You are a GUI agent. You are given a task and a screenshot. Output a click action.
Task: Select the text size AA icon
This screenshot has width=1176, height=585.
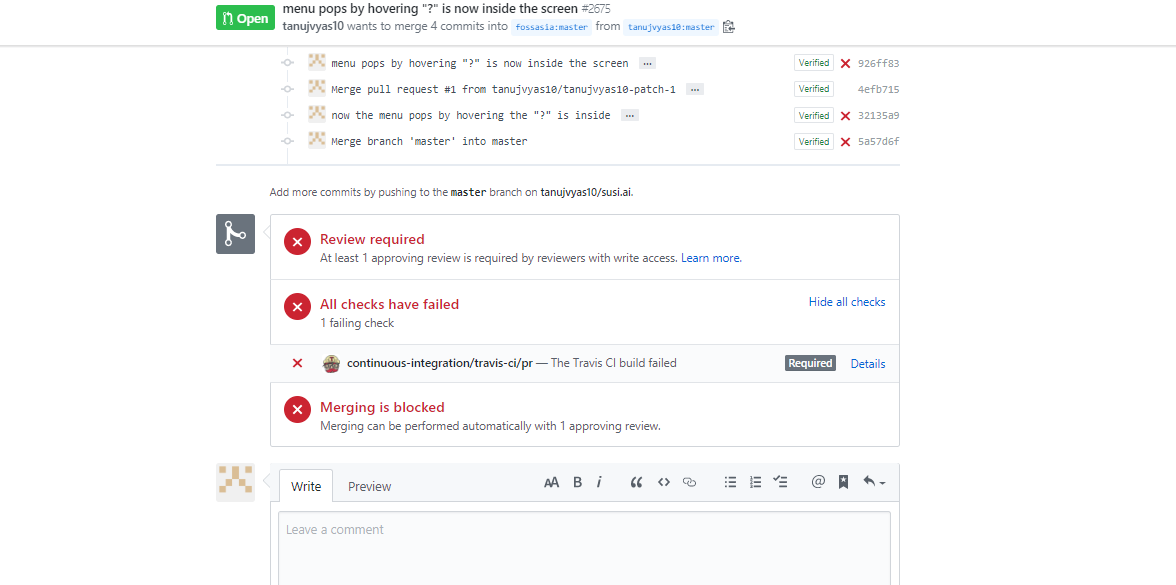pyautogui.click(x=551, y=481)
